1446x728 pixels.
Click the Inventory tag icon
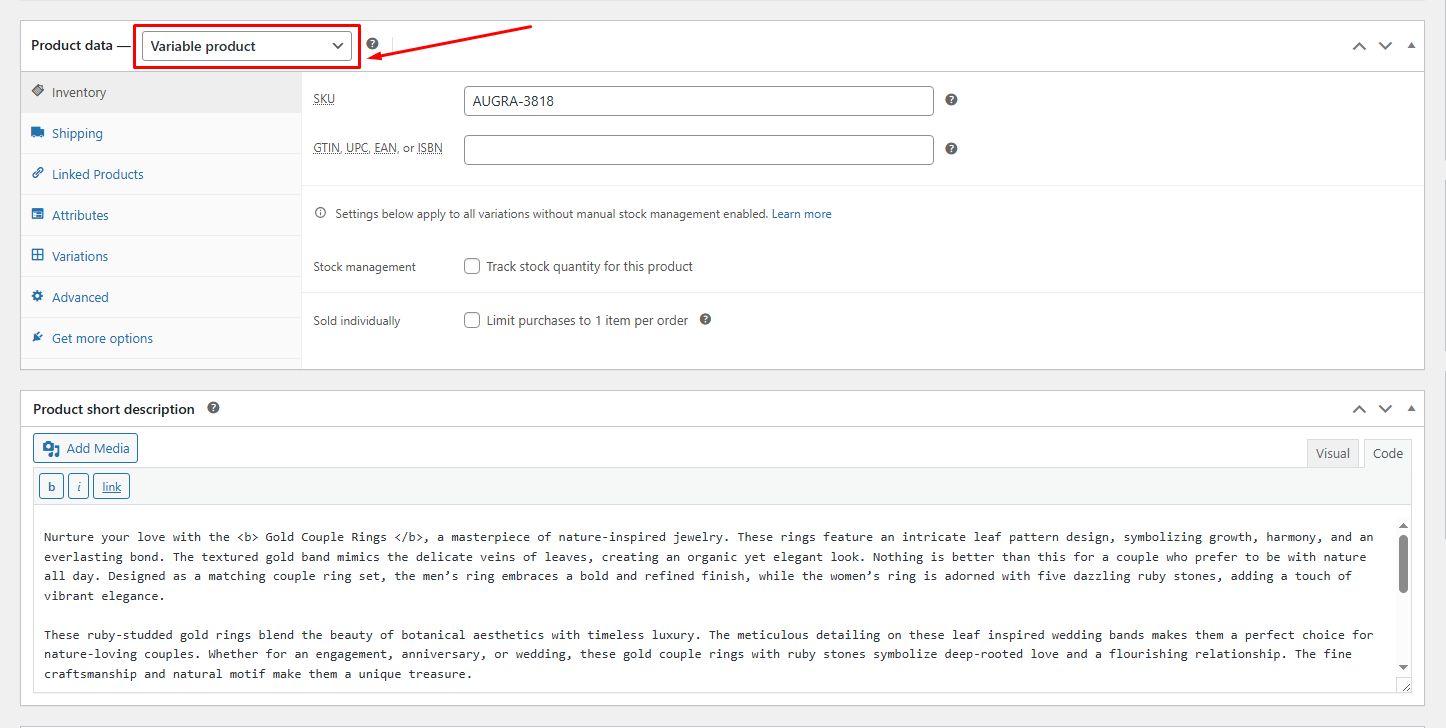point(38,91)
